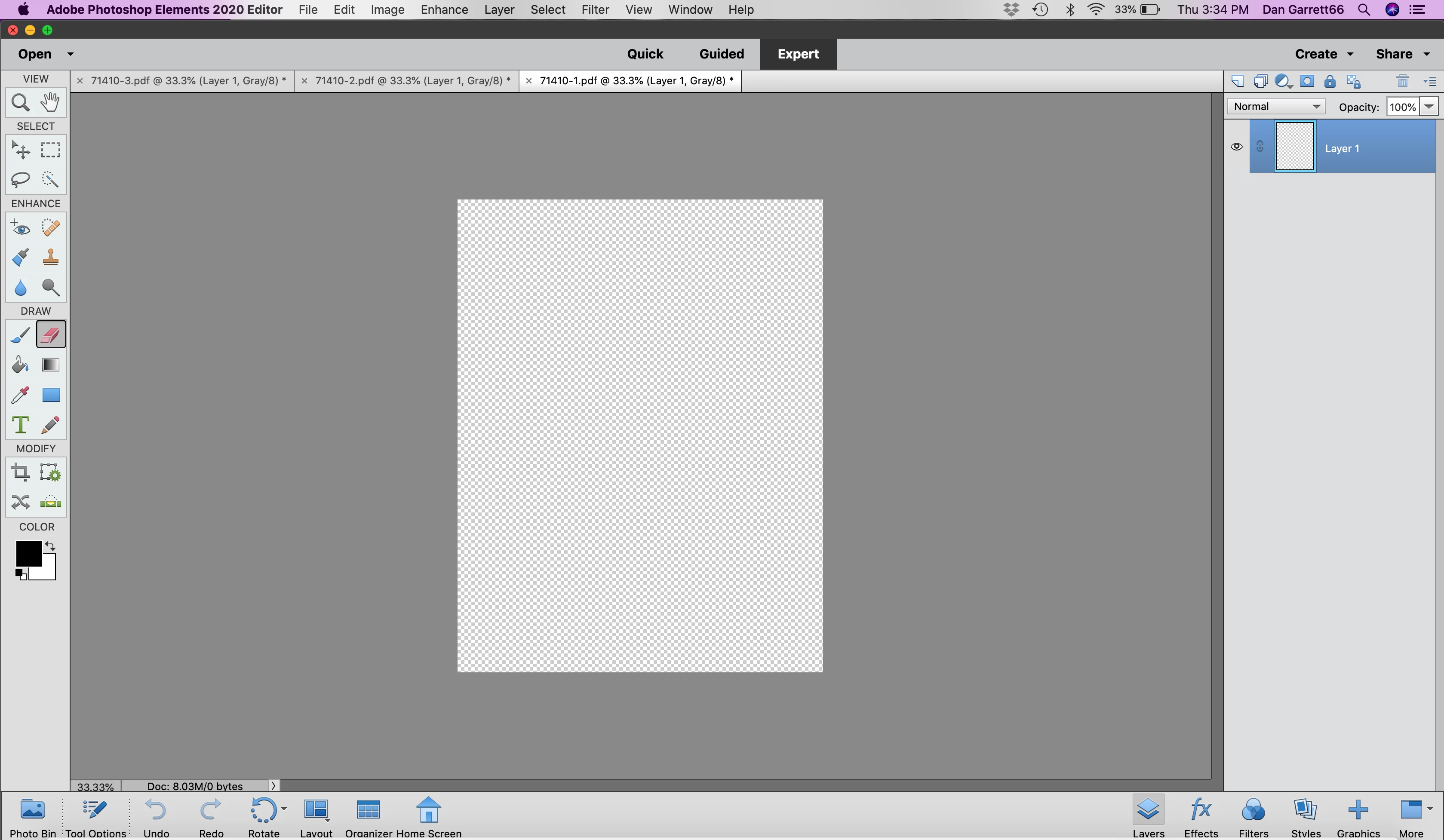Swap foreground and background colors
Screen dimensions: 1444x840
pos(50,546)
